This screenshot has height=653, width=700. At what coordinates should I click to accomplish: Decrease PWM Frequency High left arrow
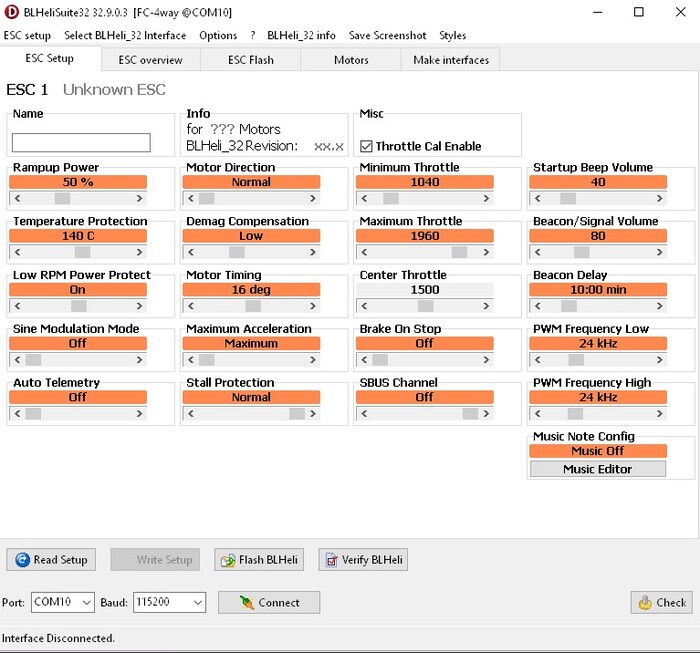pos(537,414)
